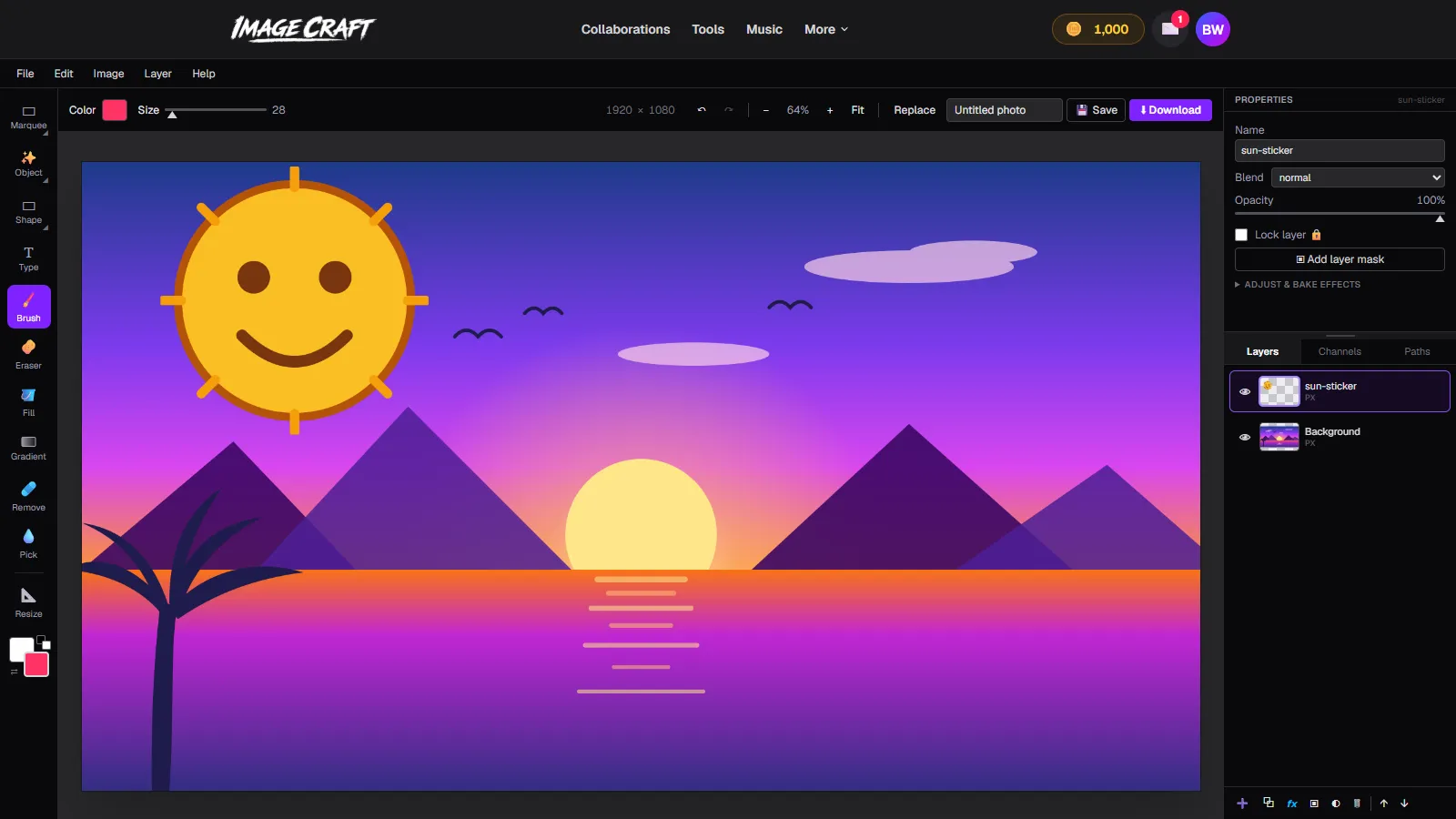
Task: Open the More menu in top navigation
Action: (x=826, y=29)
